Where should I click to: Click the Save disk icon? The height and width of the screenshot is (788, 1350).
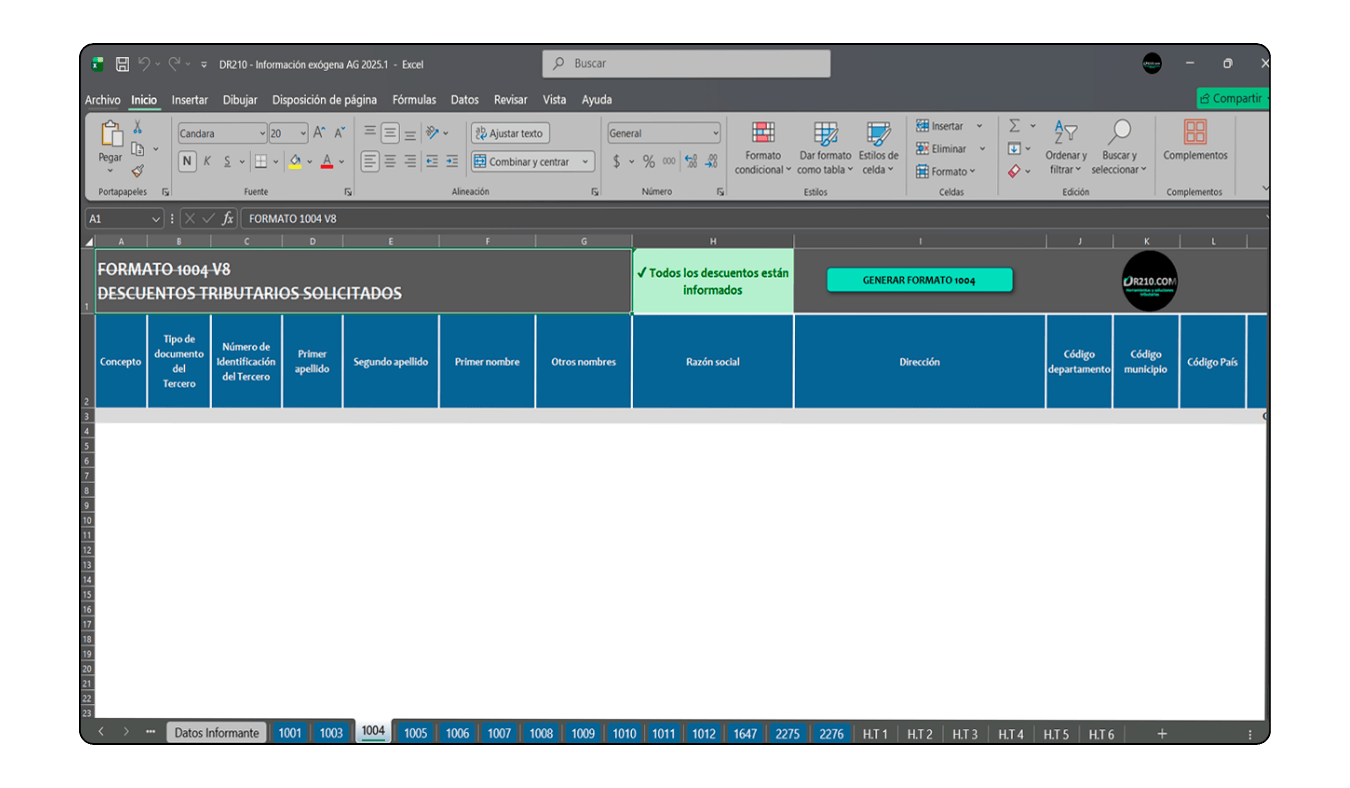122,64
